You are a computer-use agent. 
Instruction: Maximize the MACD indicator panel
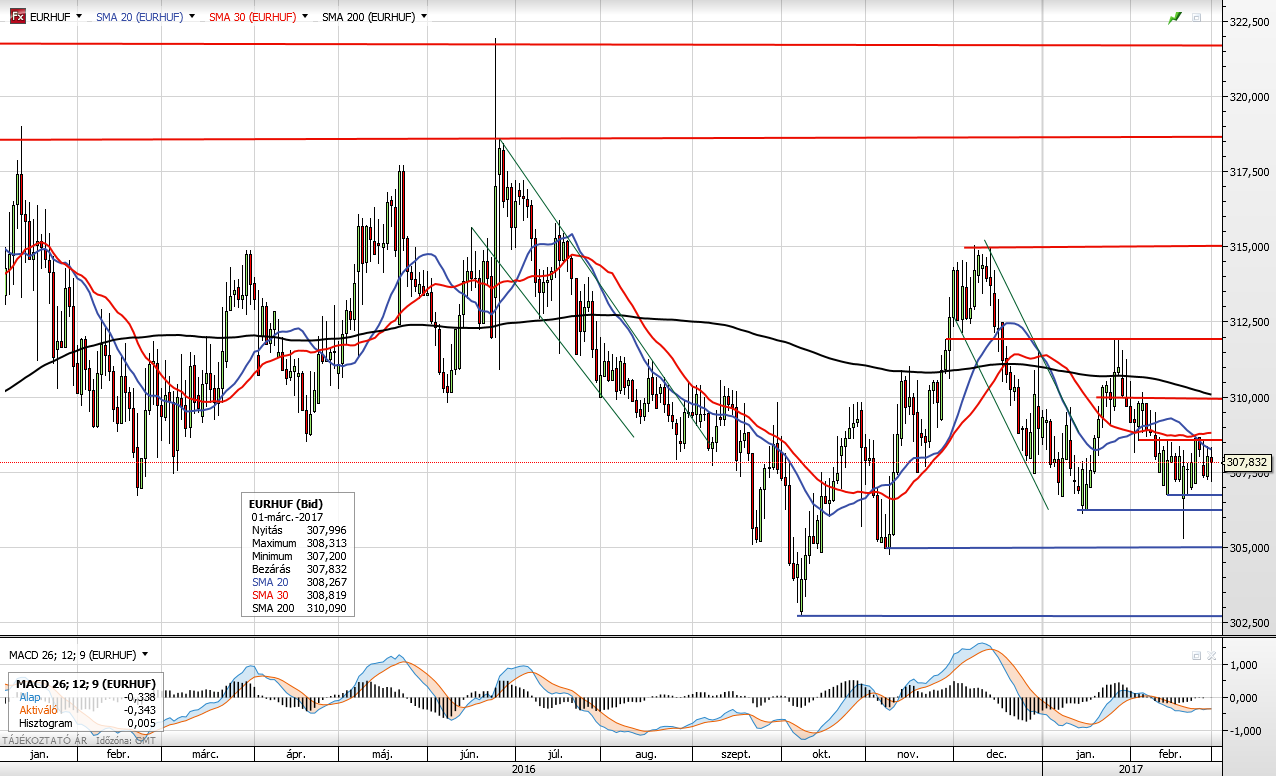pyautogui.click(x=1196, y=656)
